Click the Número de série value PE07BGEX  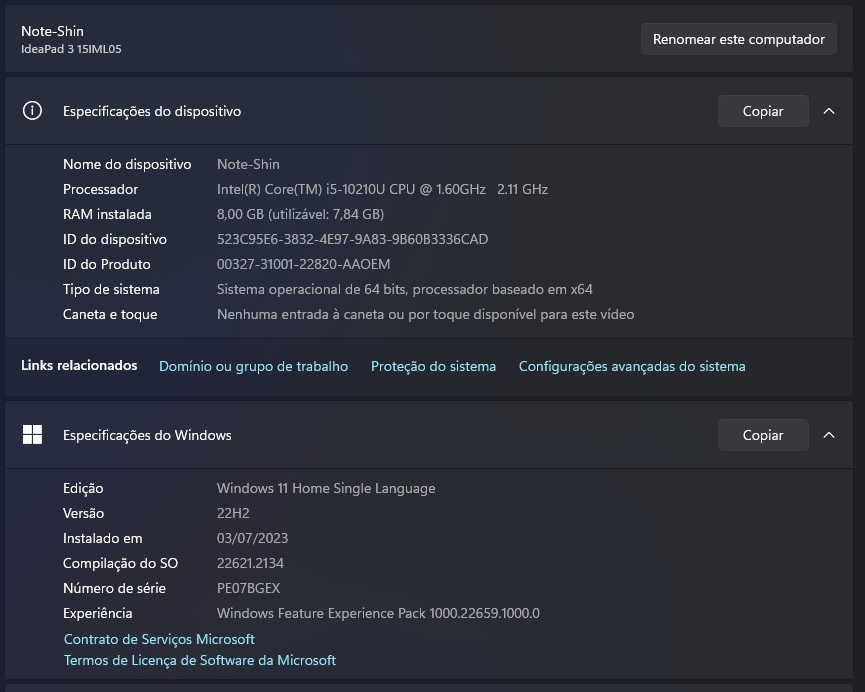tap(248, 588)
